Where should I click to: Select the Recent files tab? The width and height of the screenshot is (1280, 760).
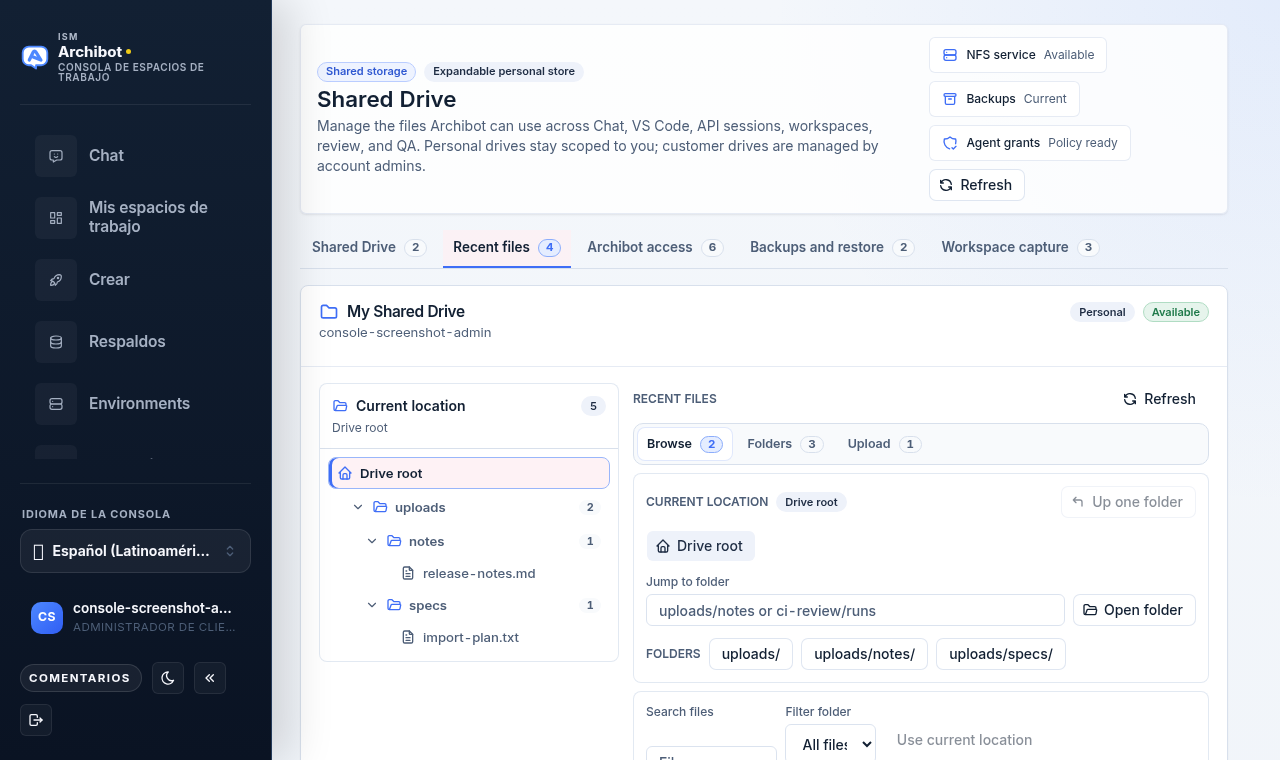(507, 247)
